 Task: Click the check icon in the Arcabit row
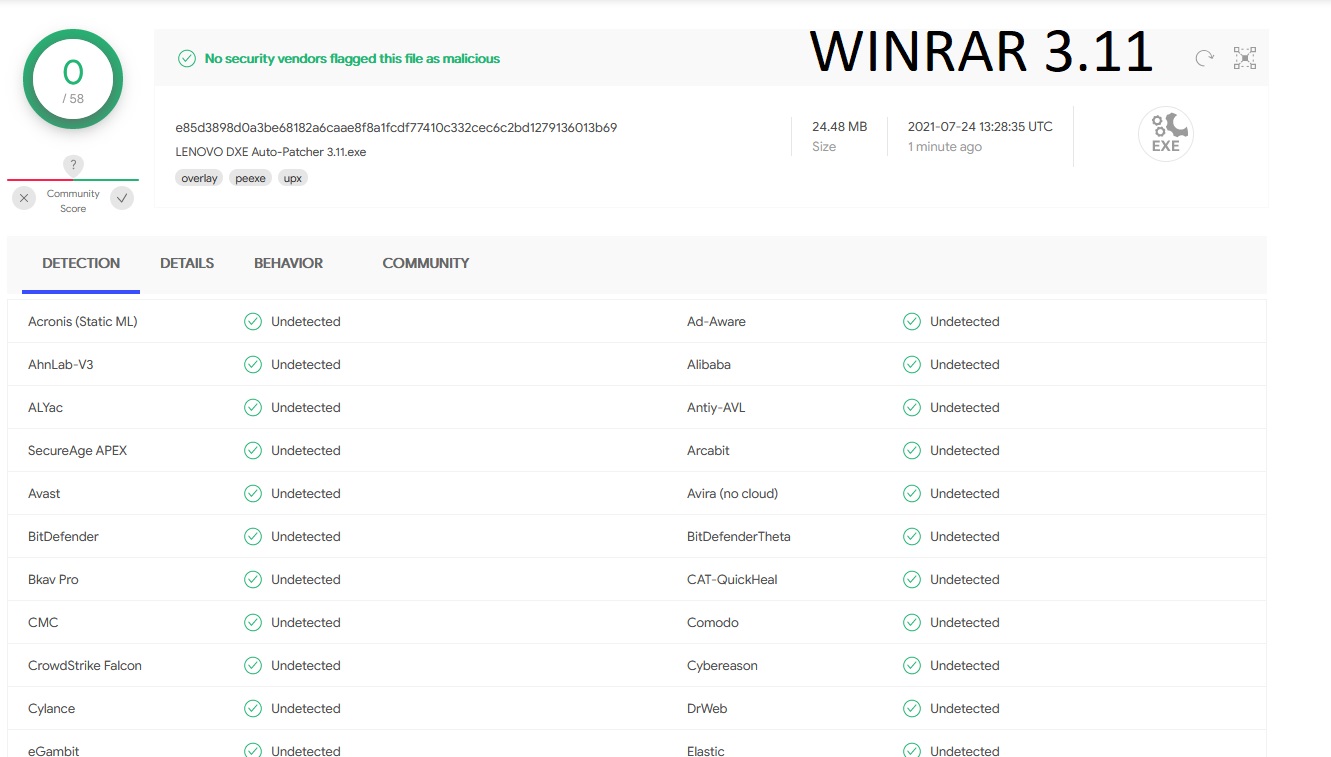pos(912,451)
